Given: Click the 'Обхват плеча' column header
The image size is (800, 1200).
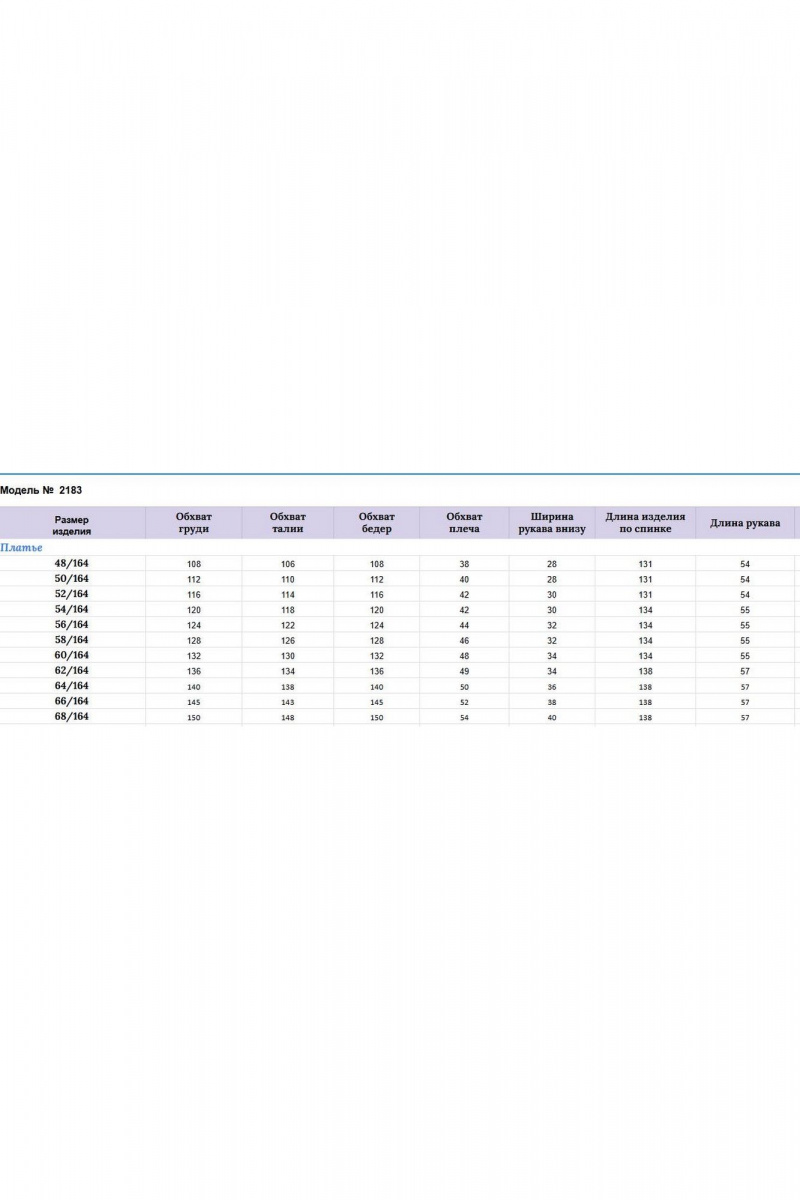Looking at the screenshot, I should tap(464, 523).
